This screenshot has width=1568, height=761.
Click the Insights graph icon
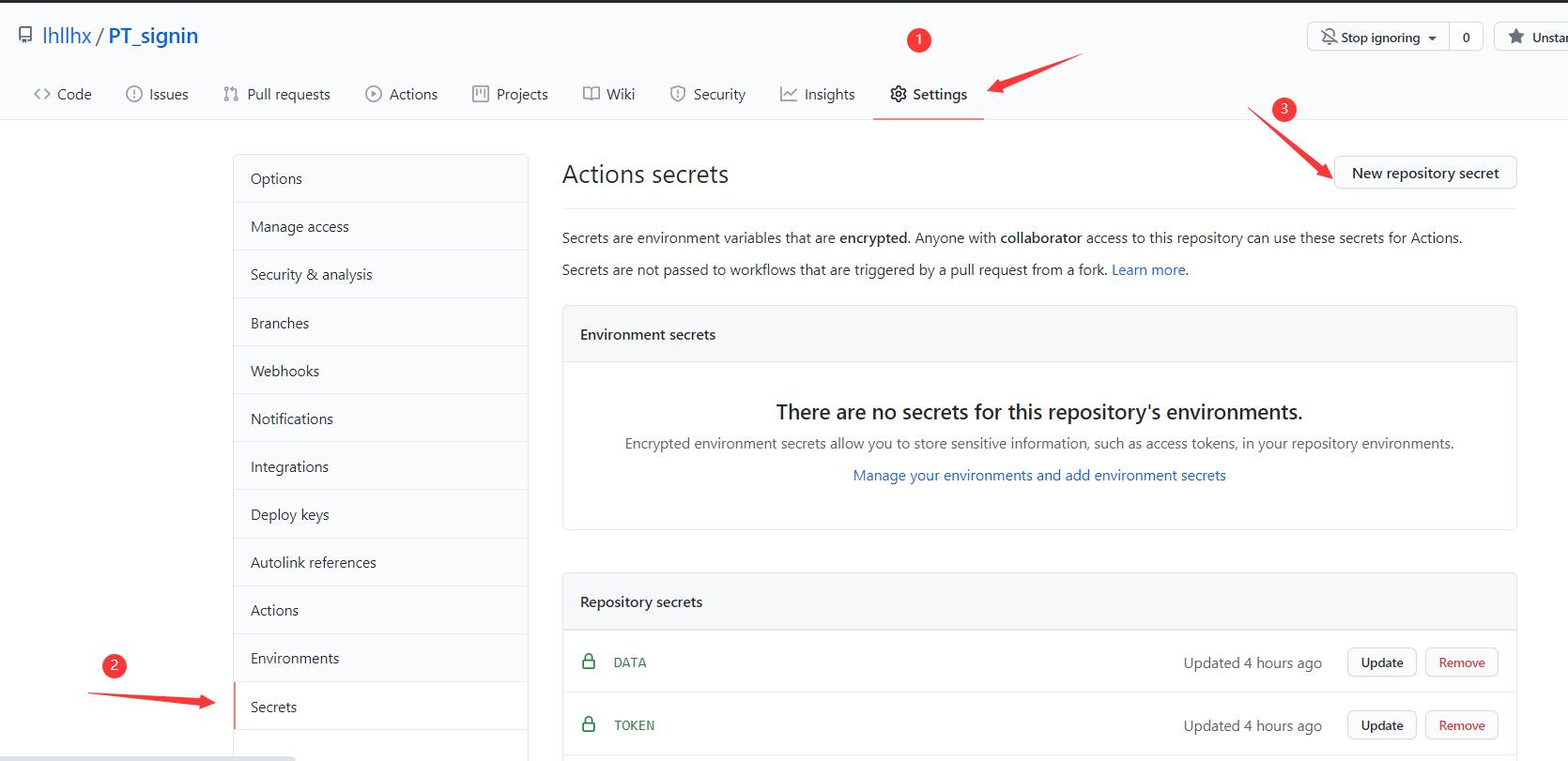(789, 94)
